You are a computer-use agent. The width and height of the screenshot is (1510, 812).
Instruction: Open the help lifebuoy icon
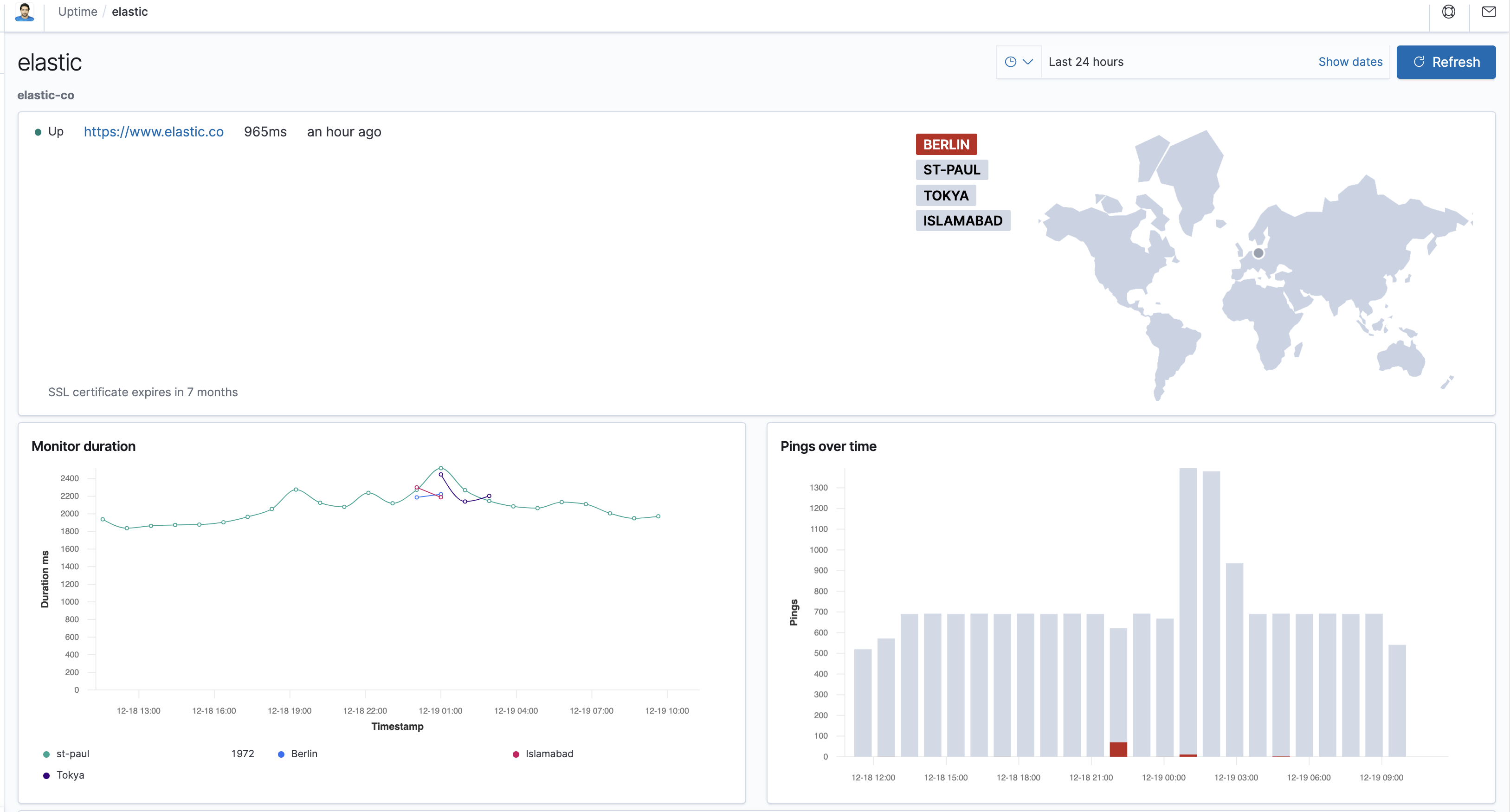[1448, 12]
